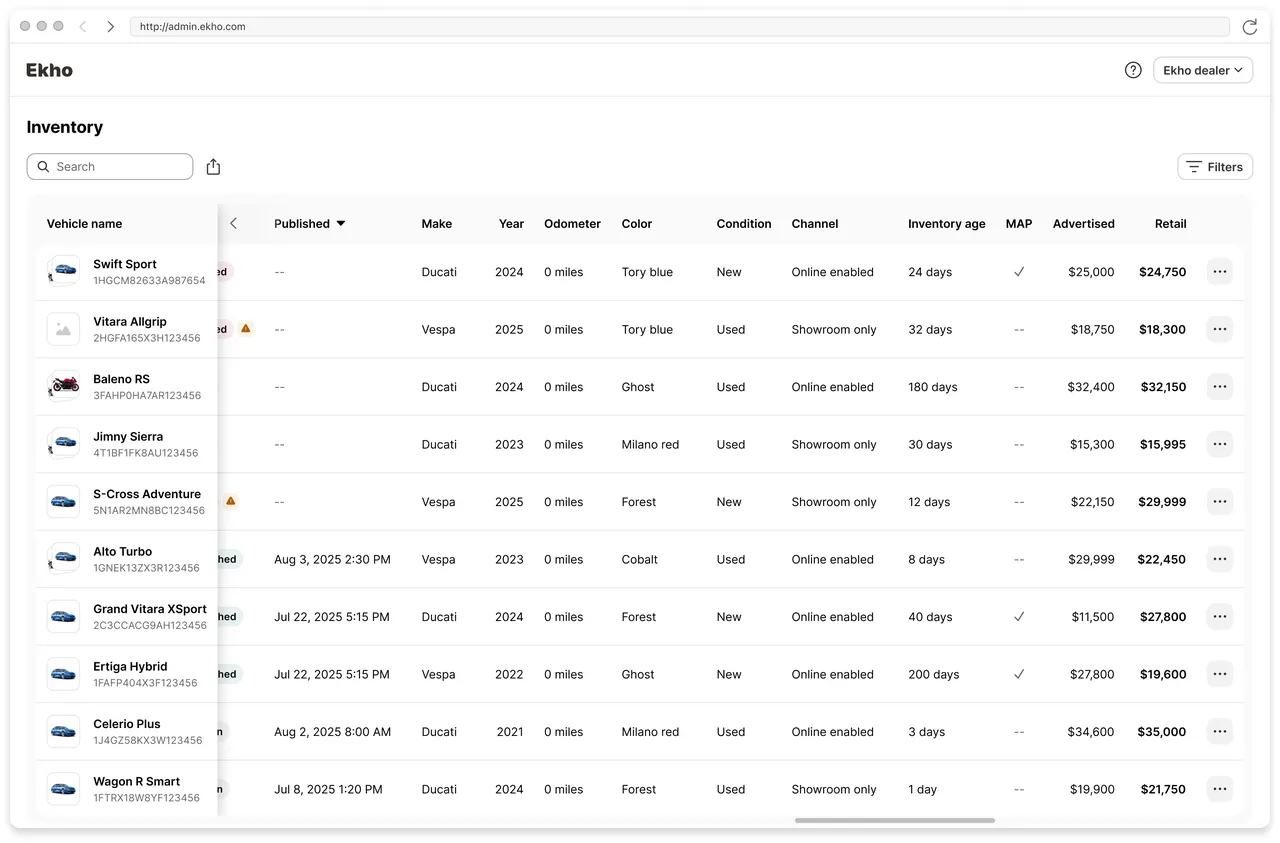Click the browser address bar
Image resolution: width=1280 pixels, height=843 pixels.
click(x=680, y=27)
